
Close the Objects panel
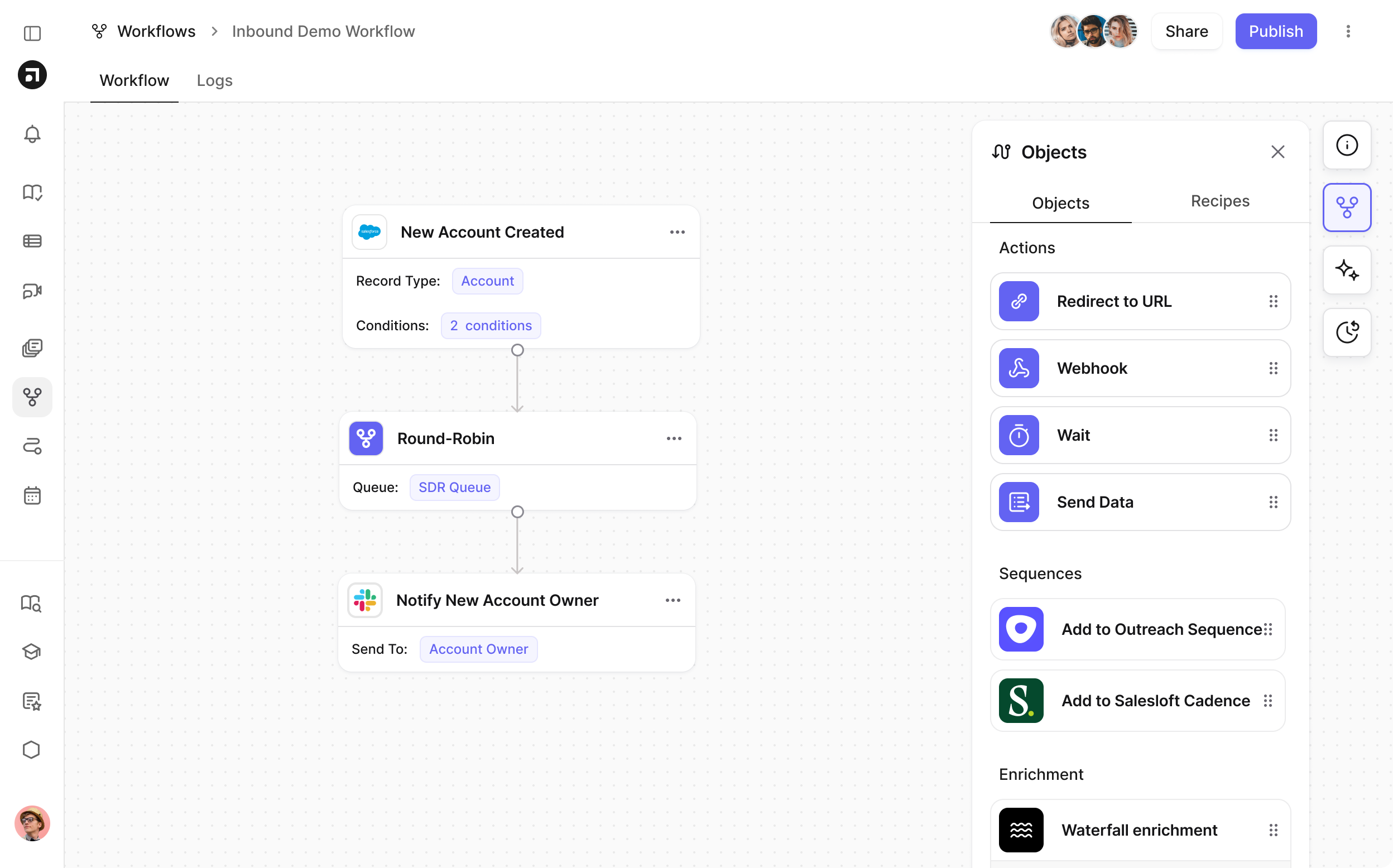pos(1277,152)
